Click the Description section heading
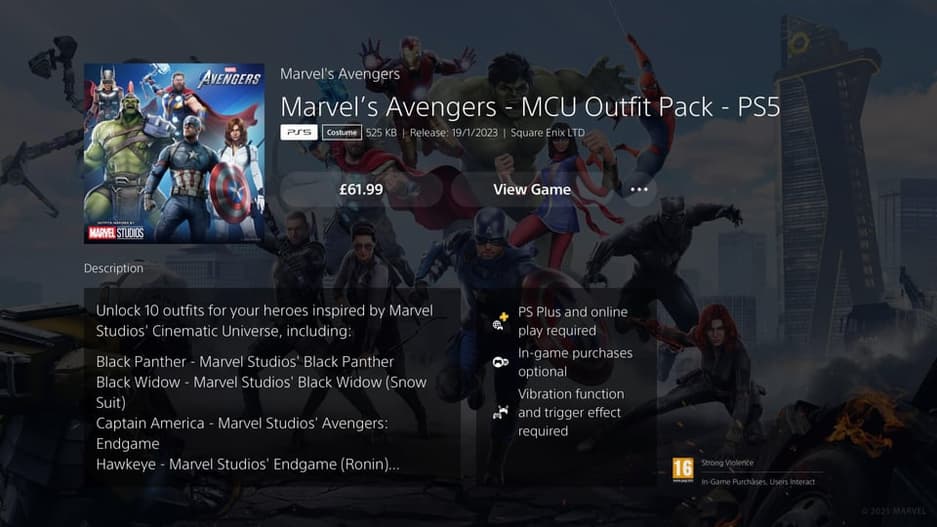937x527 pixels. pyautogui.click(x=114, y=268)
